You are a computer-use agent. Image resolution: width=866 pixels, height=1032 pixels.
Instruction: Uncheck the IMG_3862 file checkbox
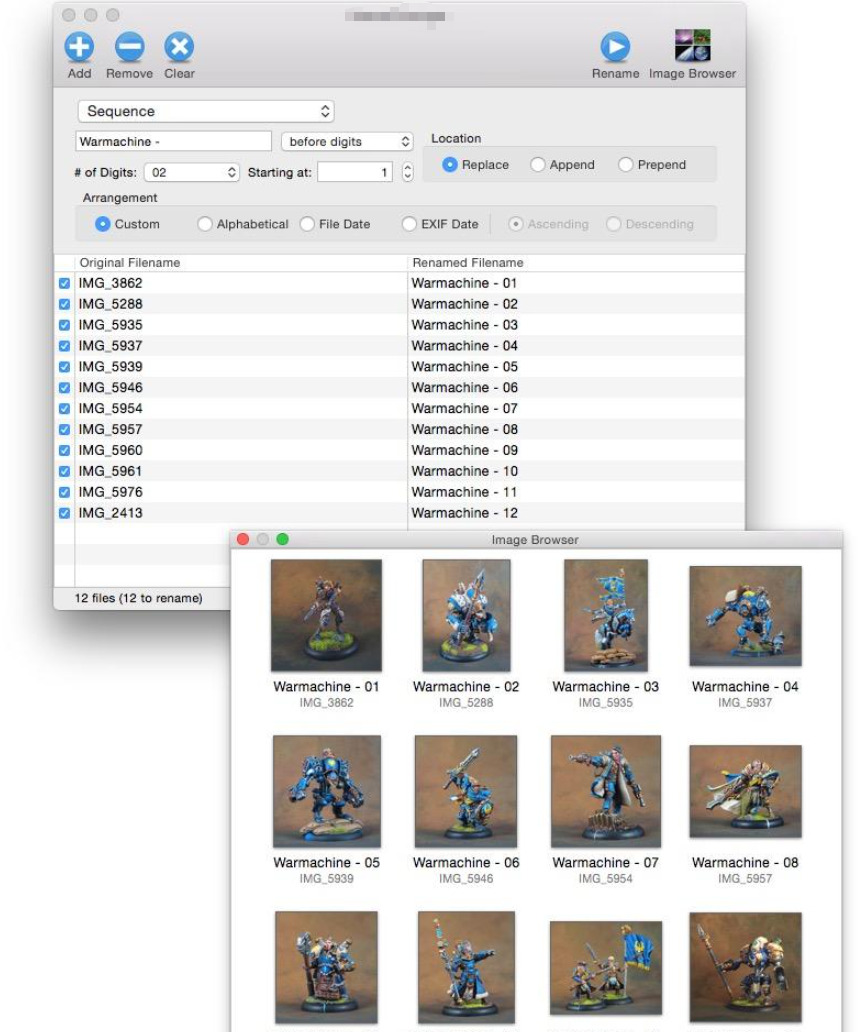64,284
